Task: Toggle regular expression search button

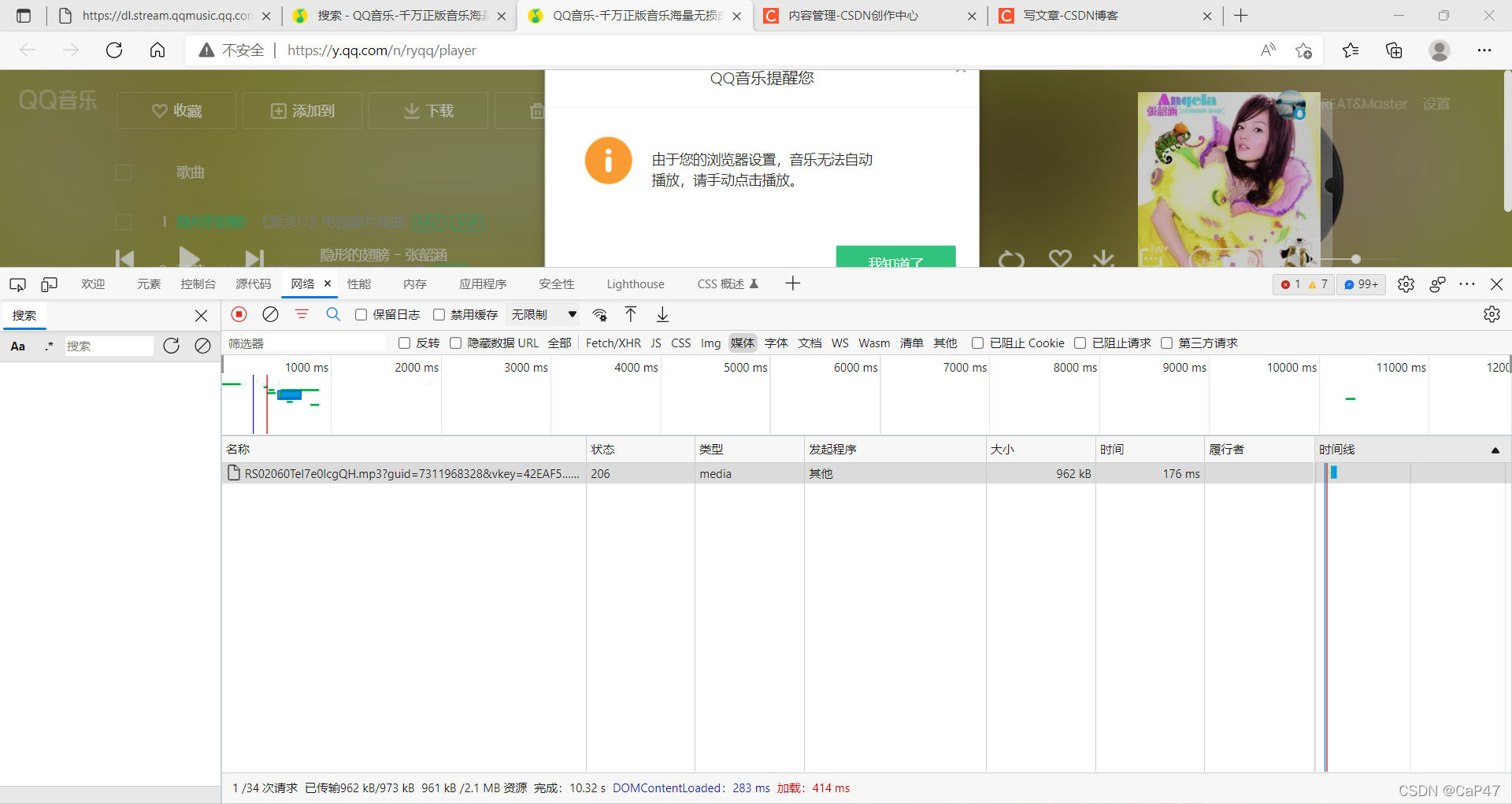Action: pos(49,346)
